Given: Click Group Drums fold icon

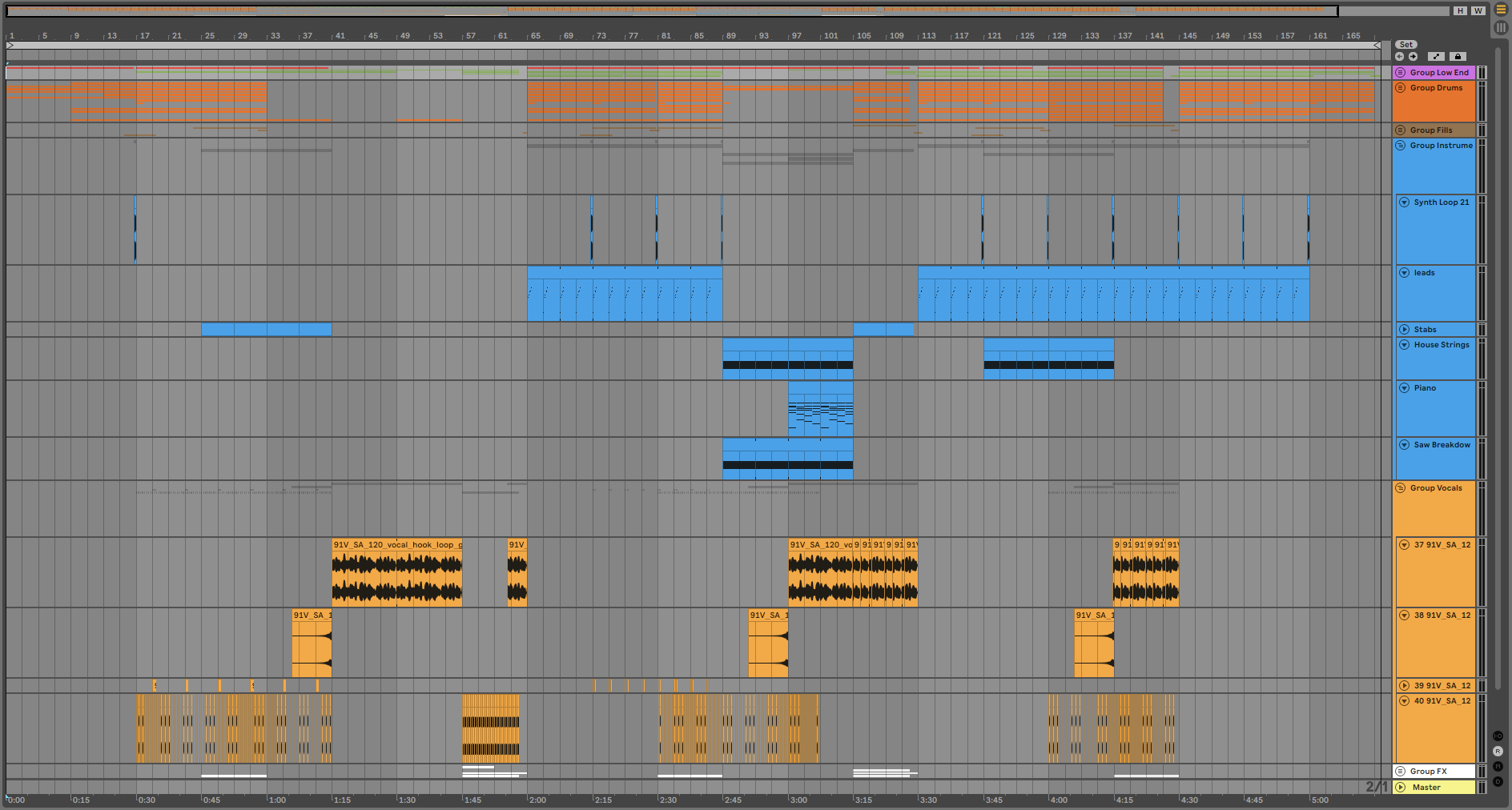Looking at the screenshot, I should click(x=1401, y=88).
